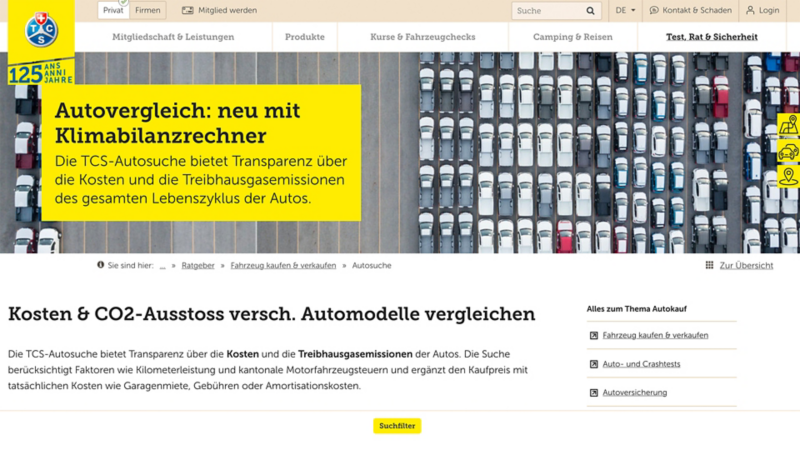Open sidebar link Auto- und Crashtests
This screenshot has width=800, height=450.
point(641,364)
